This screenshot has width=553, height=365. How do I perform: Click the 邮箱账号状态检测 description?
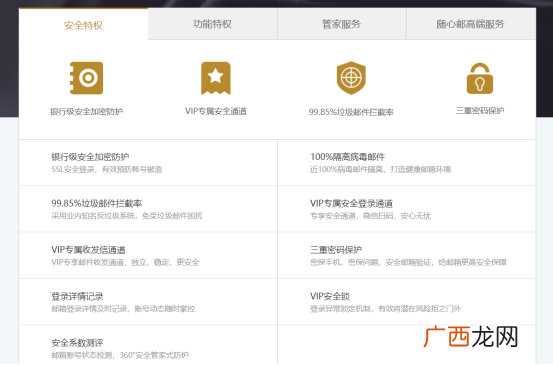(120, 355)
